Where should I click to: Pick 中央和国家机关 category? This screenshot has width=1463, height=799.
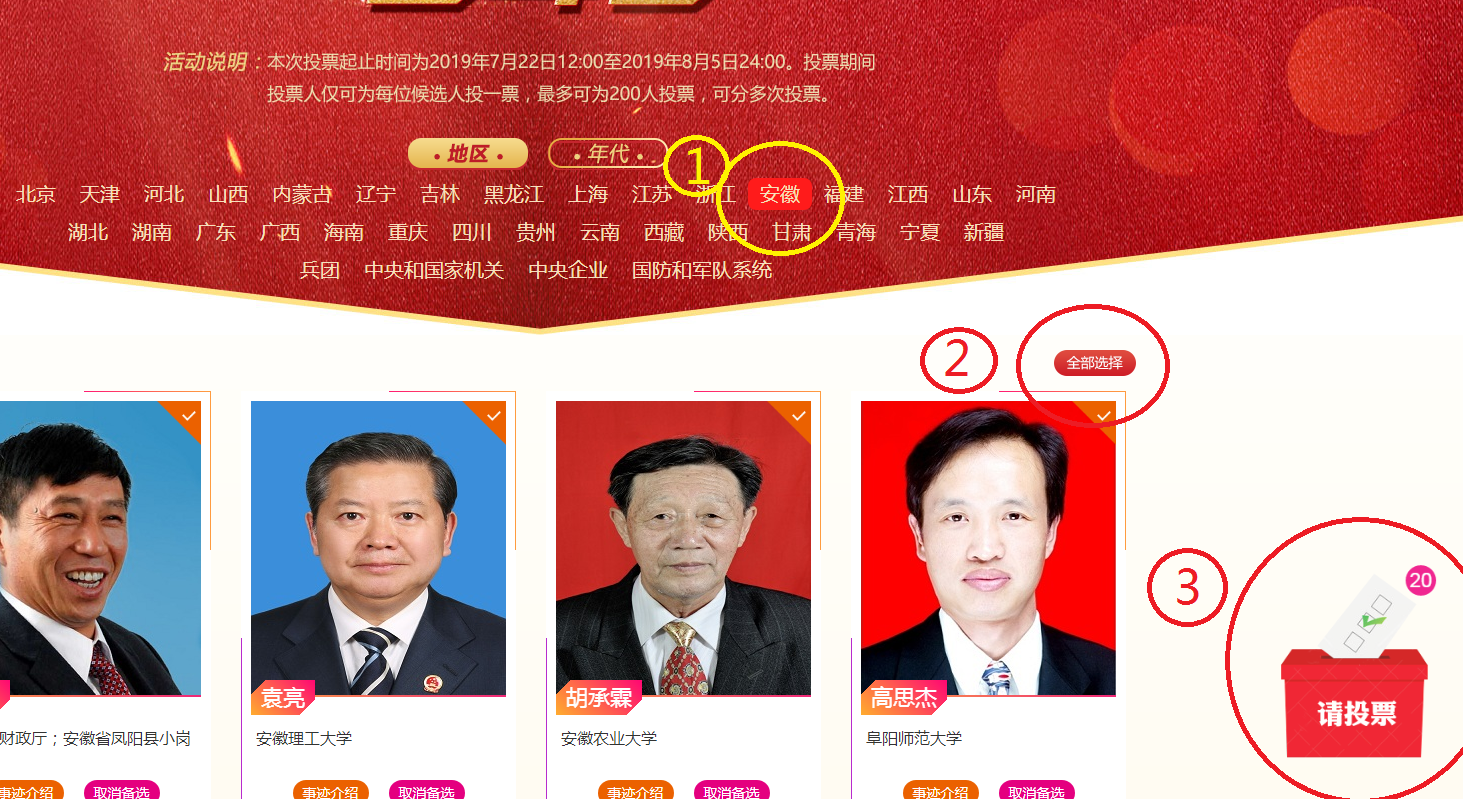point(434,270)
